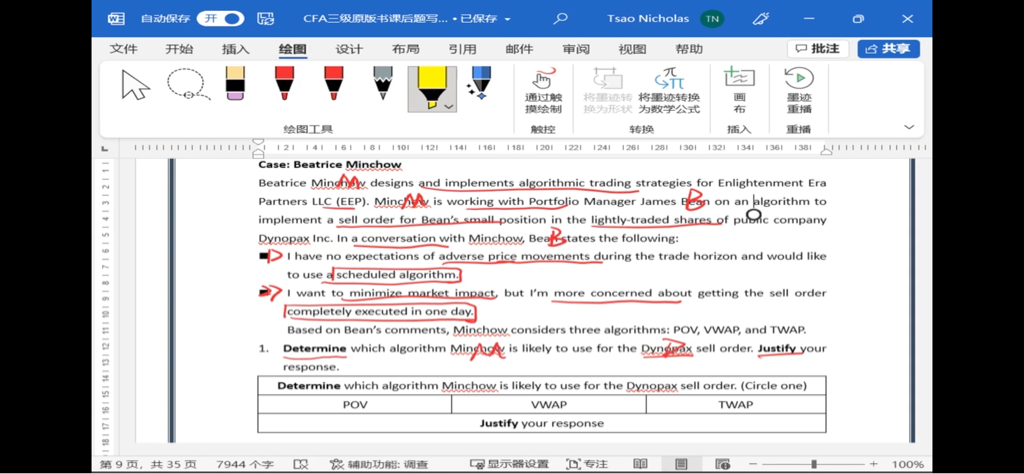Switch to the 布局 (Layout) tab
1024x474 pixels.
click(406, 49)
